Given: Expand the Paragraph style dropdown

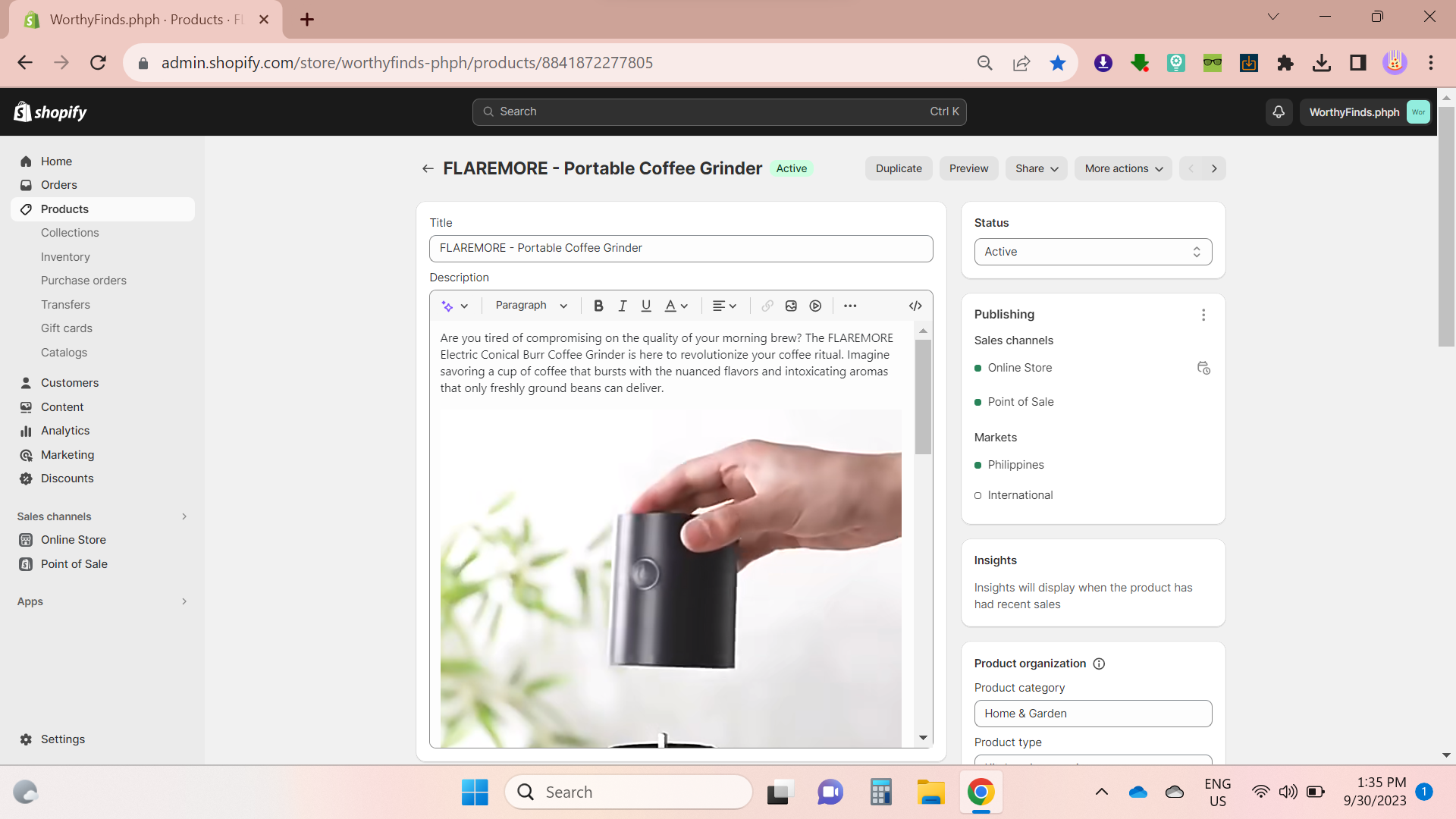Looking at the screenshot, I should click(531, 306).
